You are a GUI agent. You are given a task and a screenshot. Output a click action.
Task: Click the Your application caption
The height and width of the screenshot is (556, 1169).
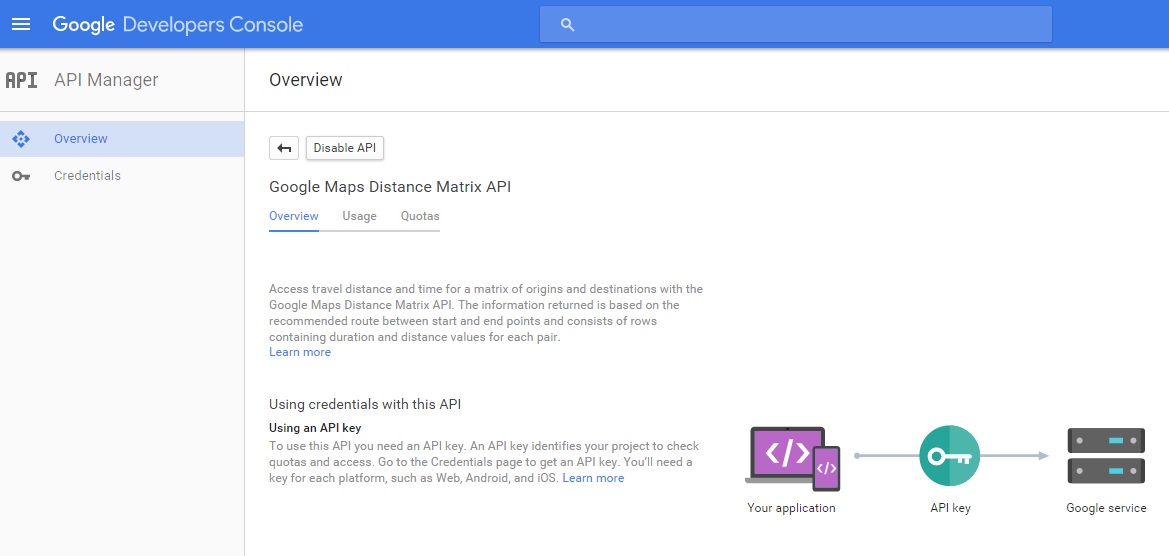(x=791, y=508)
